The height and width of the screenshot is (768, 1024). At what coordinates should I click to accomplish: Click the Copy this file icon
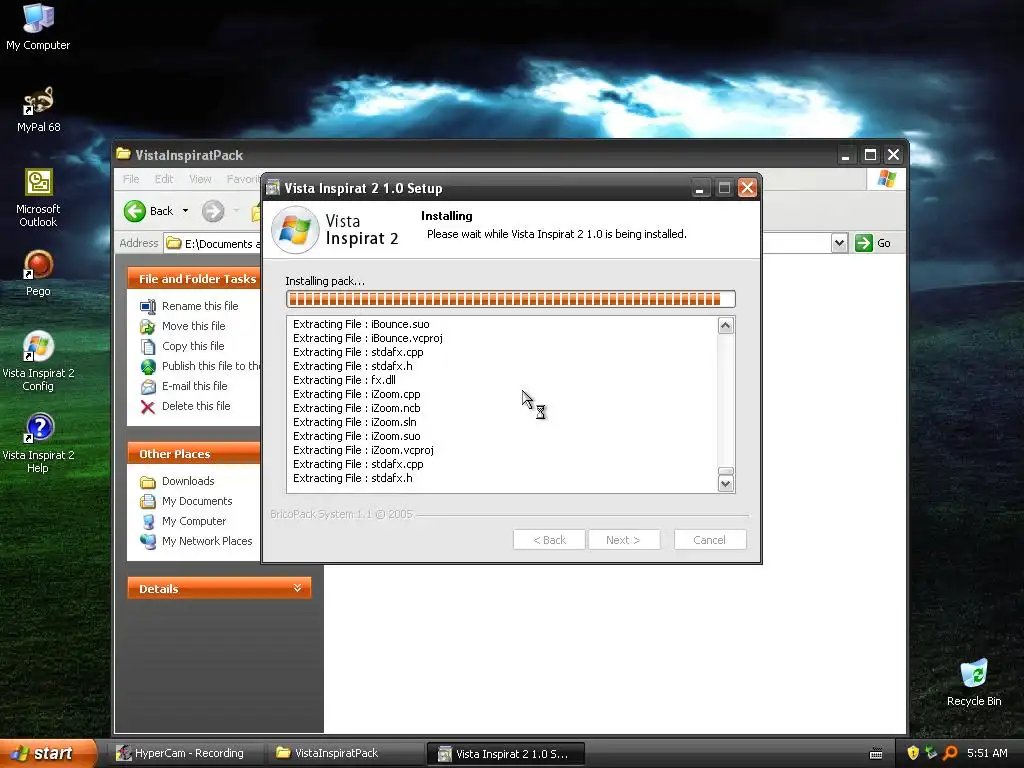(x=148, y=346)
